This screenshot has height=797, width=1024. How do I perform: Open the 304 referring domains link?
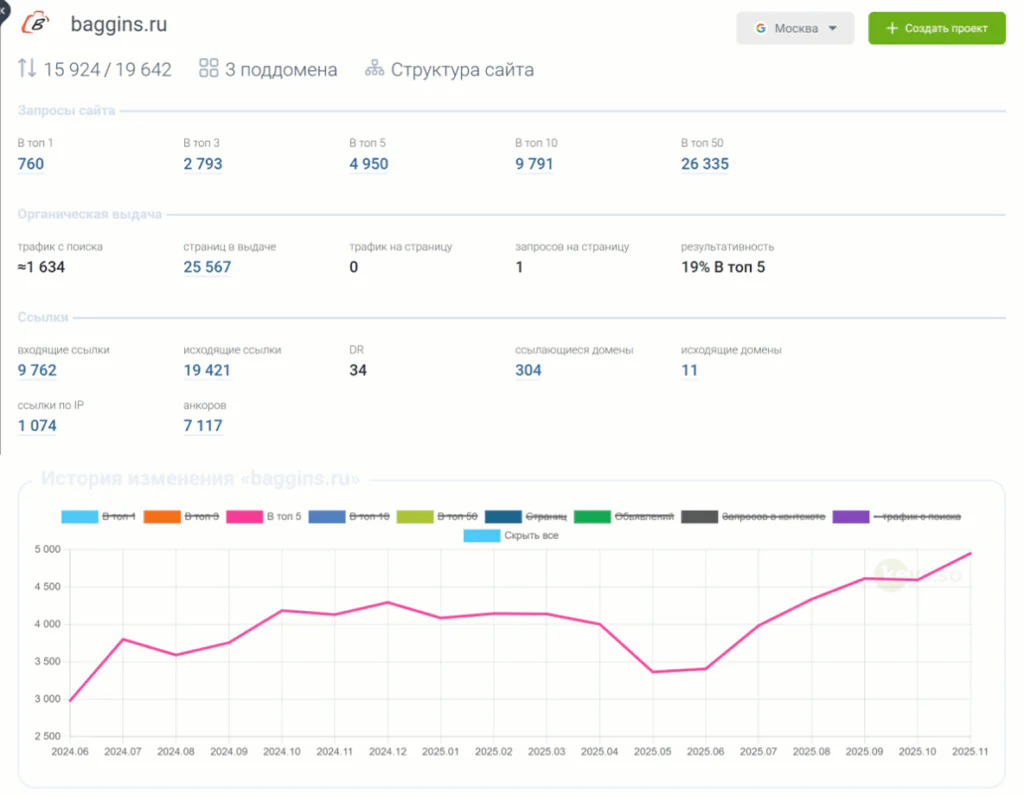tap(528, 370)
